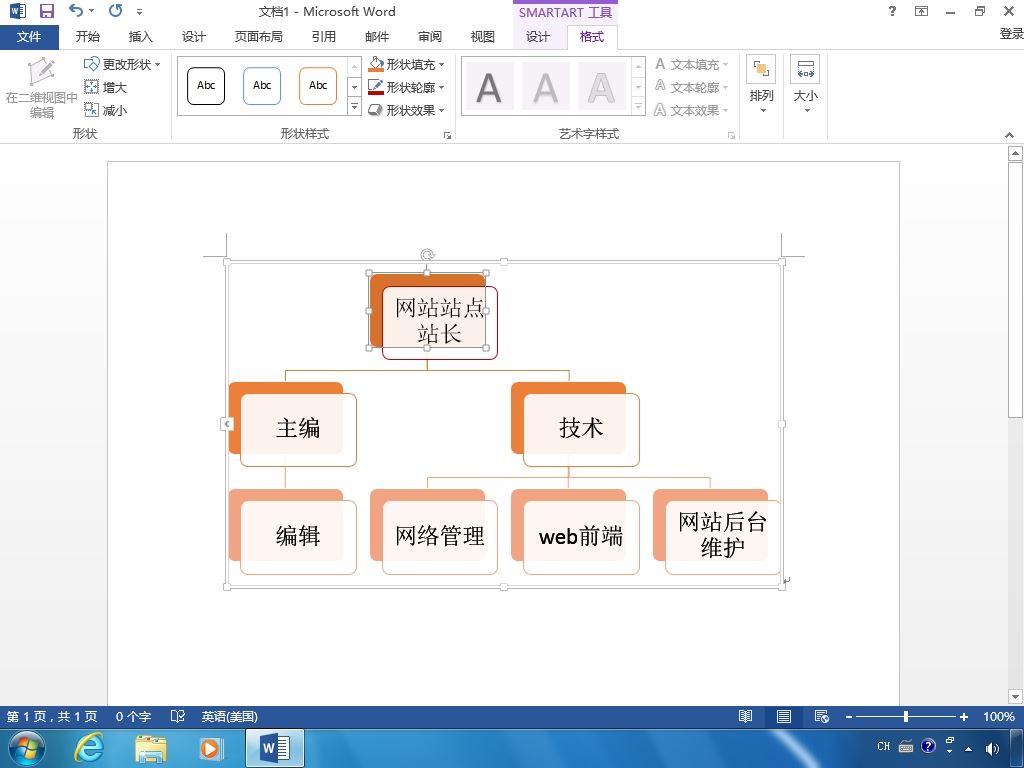The height and width of the screenshot is (768, 1024).
Task: Open the 文本轮廓 dropdown
Action: coord(692,87)
